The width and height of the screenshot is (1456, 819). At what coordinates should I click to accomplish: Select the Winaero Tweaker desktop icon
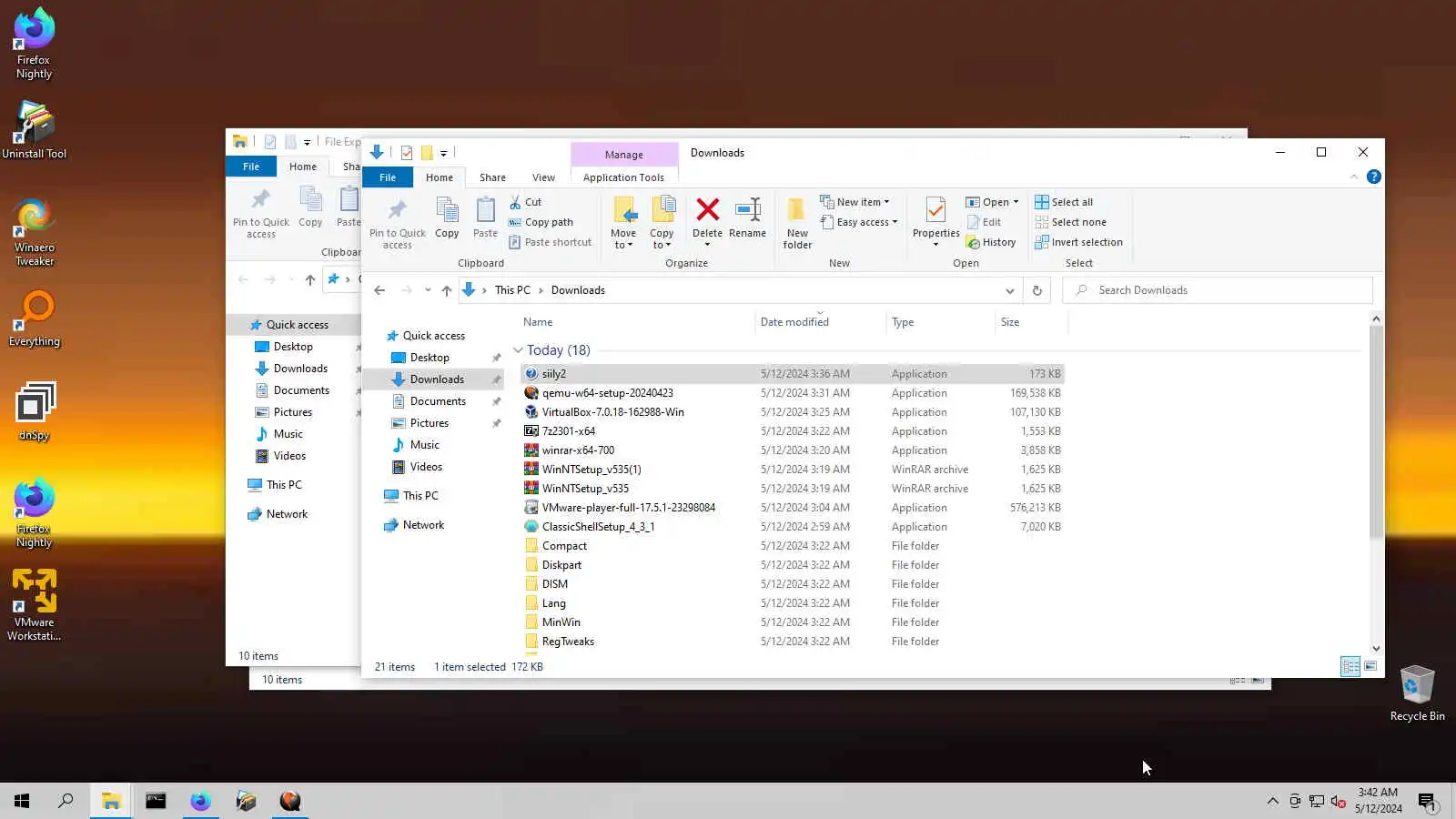click(x=35, y=232)
